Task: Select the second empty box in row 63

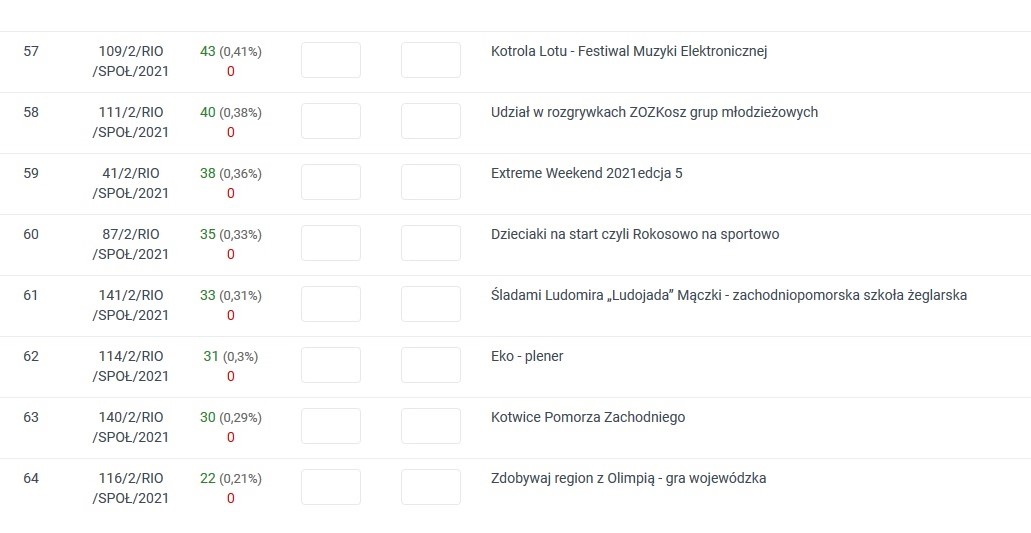Action: (x=431, y=426)
